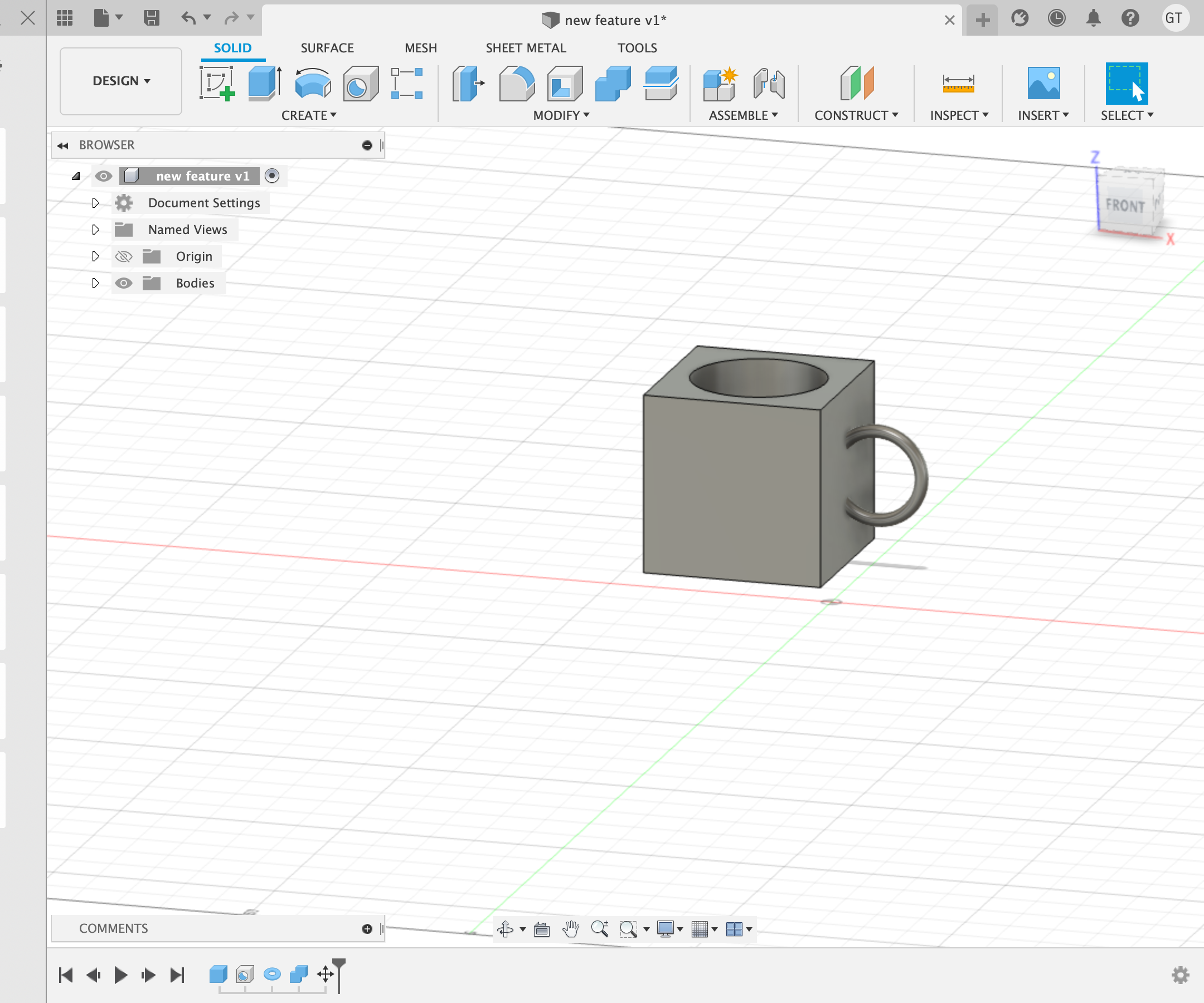Image resolution: width=1204 pixels, height=1003 pixels.
Task: Click the Undo arrow
Action: (188, 18)
